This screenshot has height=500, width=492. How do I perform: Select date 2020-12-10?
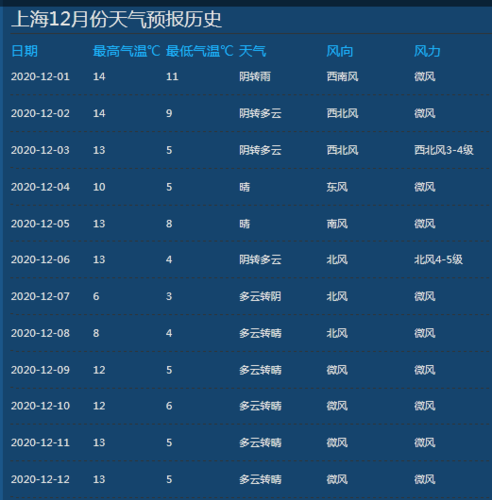40,406
